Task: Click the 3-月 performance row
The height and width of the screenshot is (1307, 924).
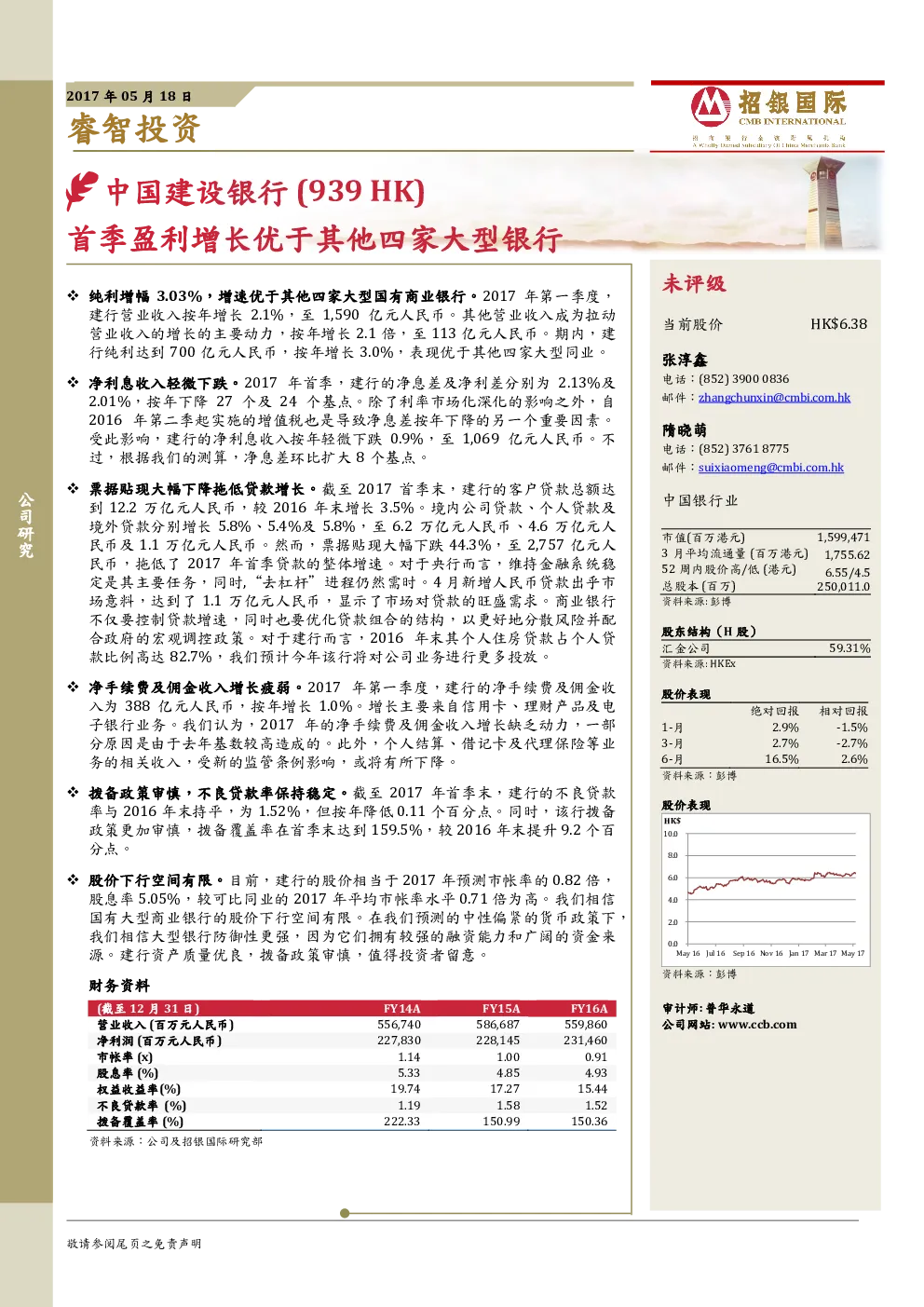Action: coord(765,743)
